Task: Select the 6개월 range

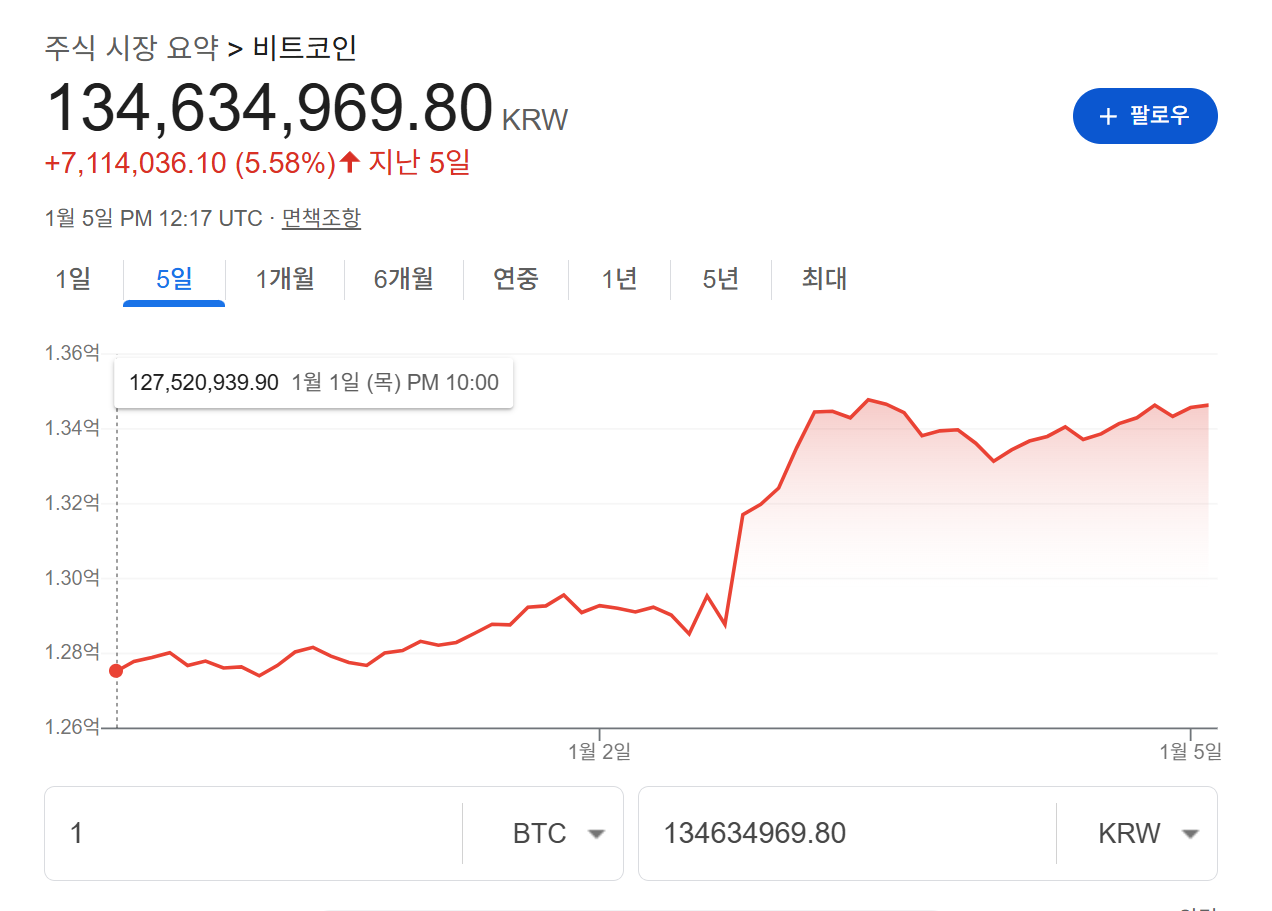Action: [x=404, y=280]
